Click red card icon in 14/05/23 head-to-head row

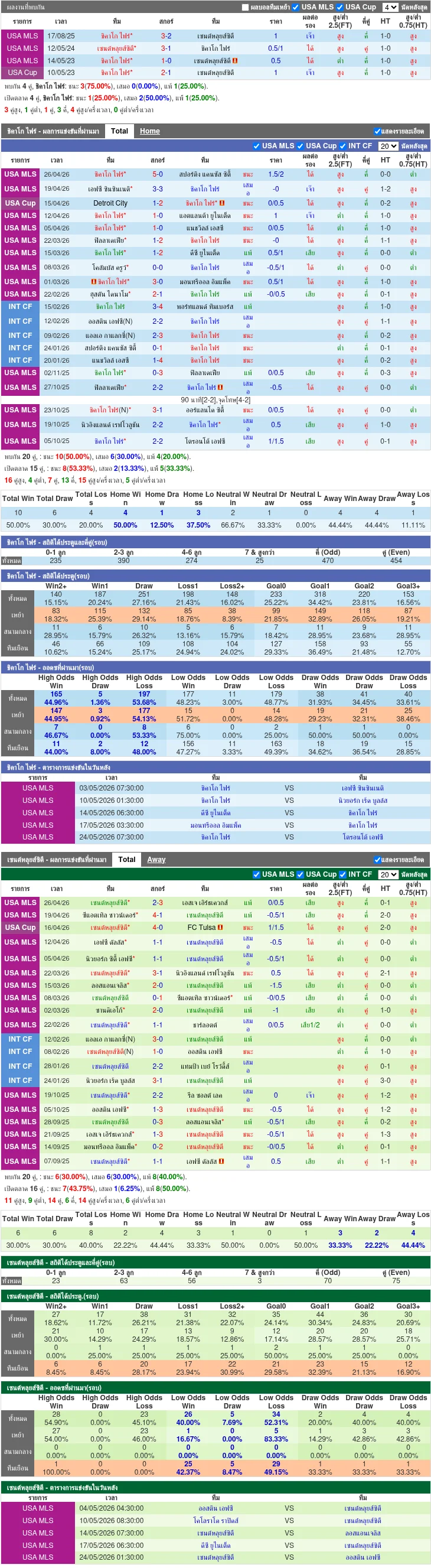234,61
